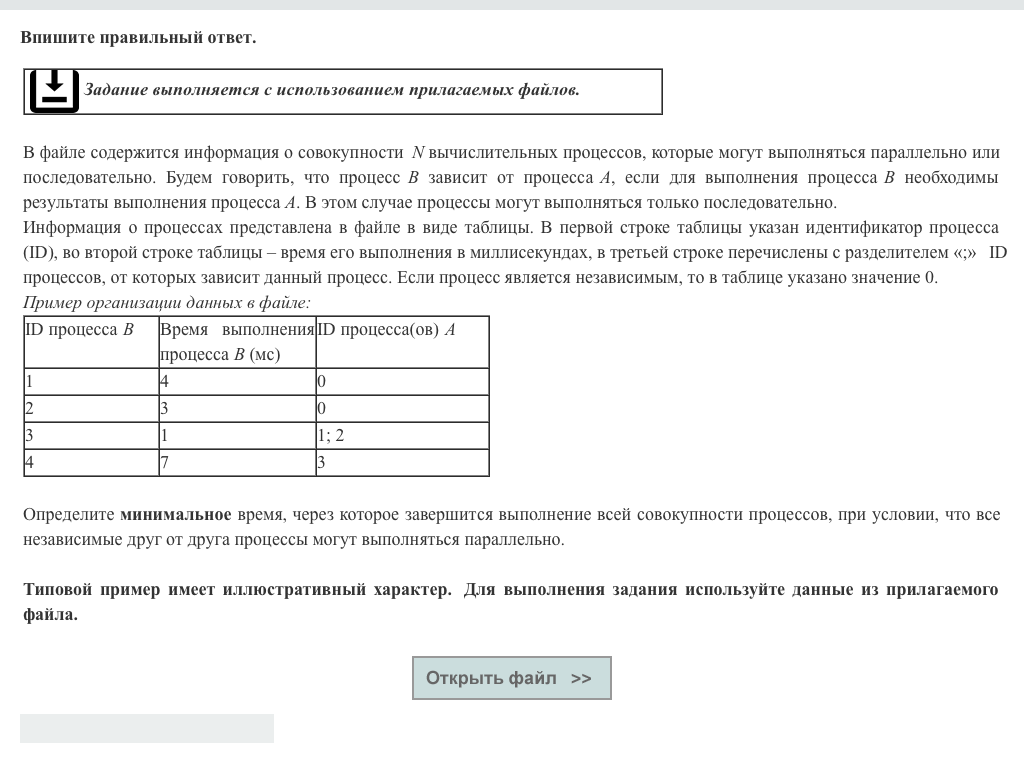Click the download icon in the notice box

tap(54, 91)
